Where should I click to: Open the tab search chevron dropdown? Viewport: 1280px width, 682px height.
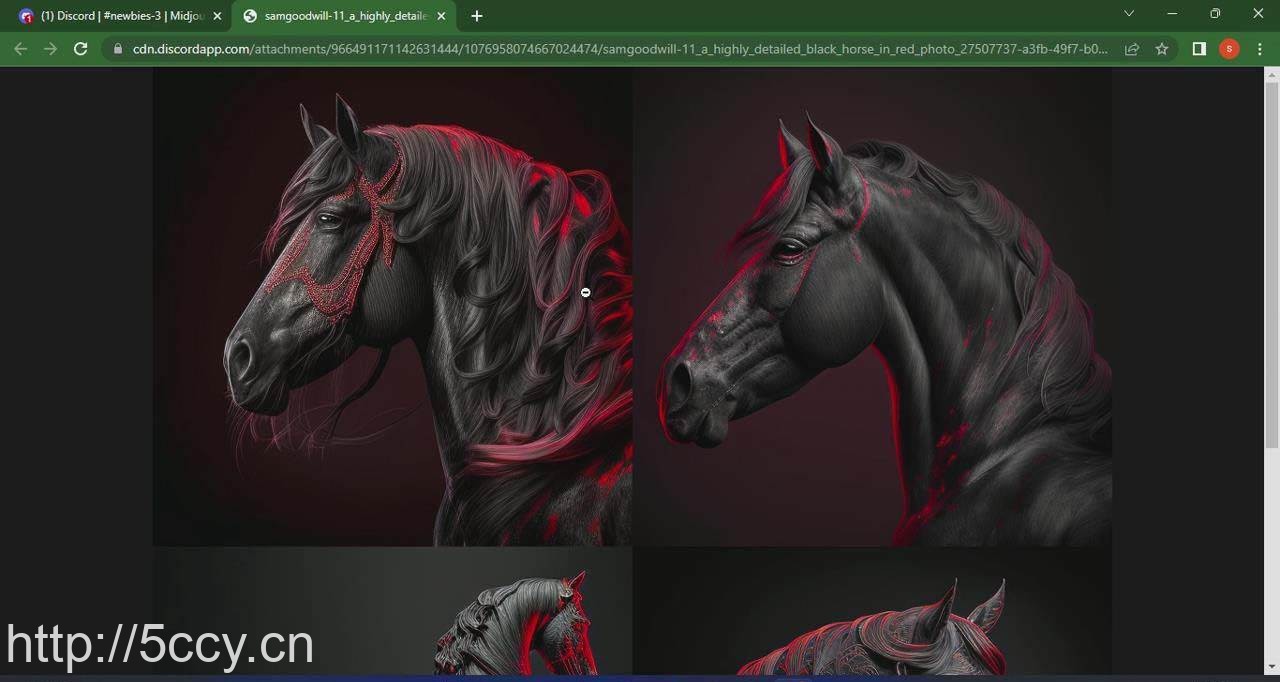coord(1129,14)
